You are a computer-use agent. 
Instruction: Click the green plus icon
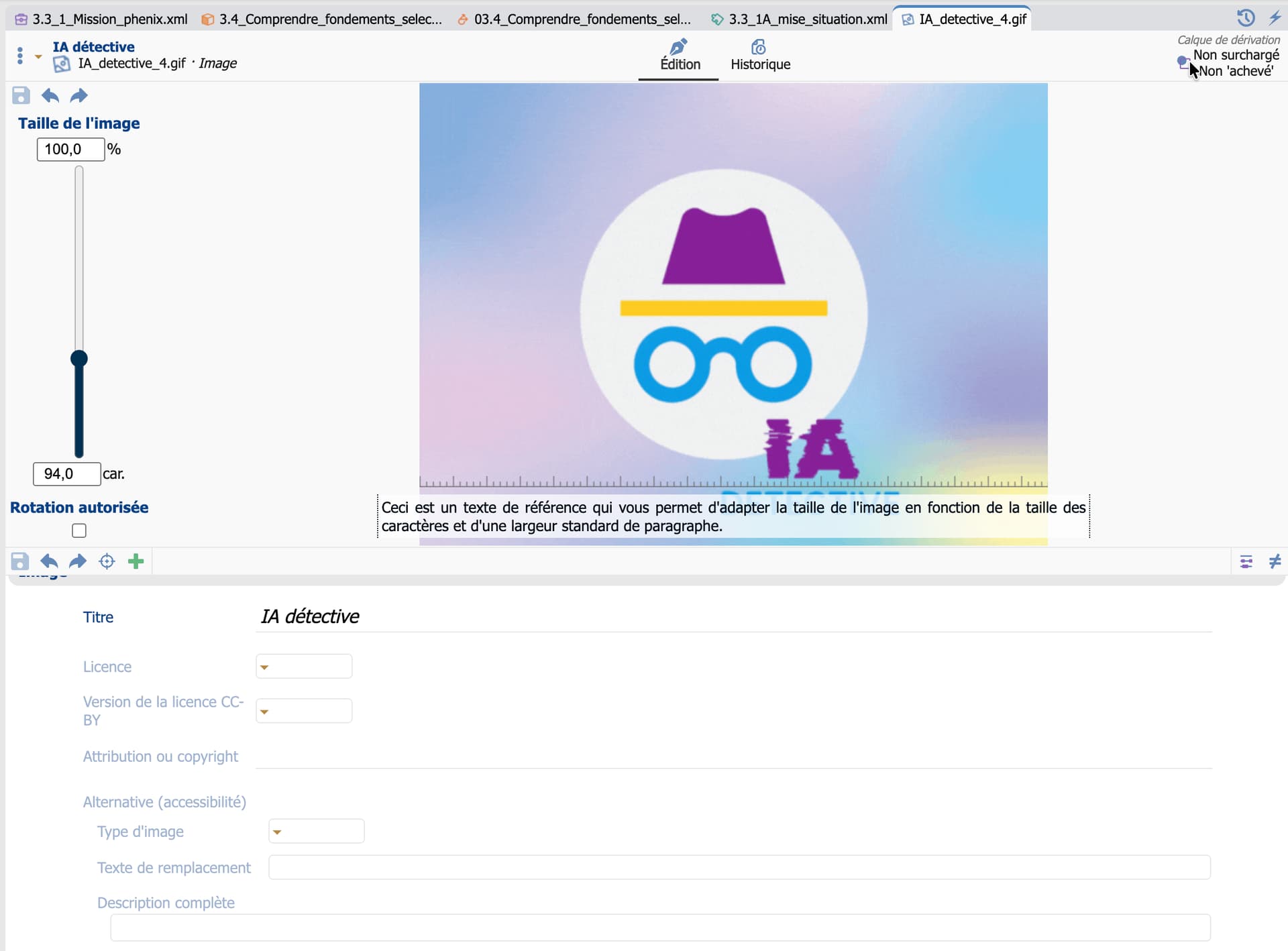[136, 561]
